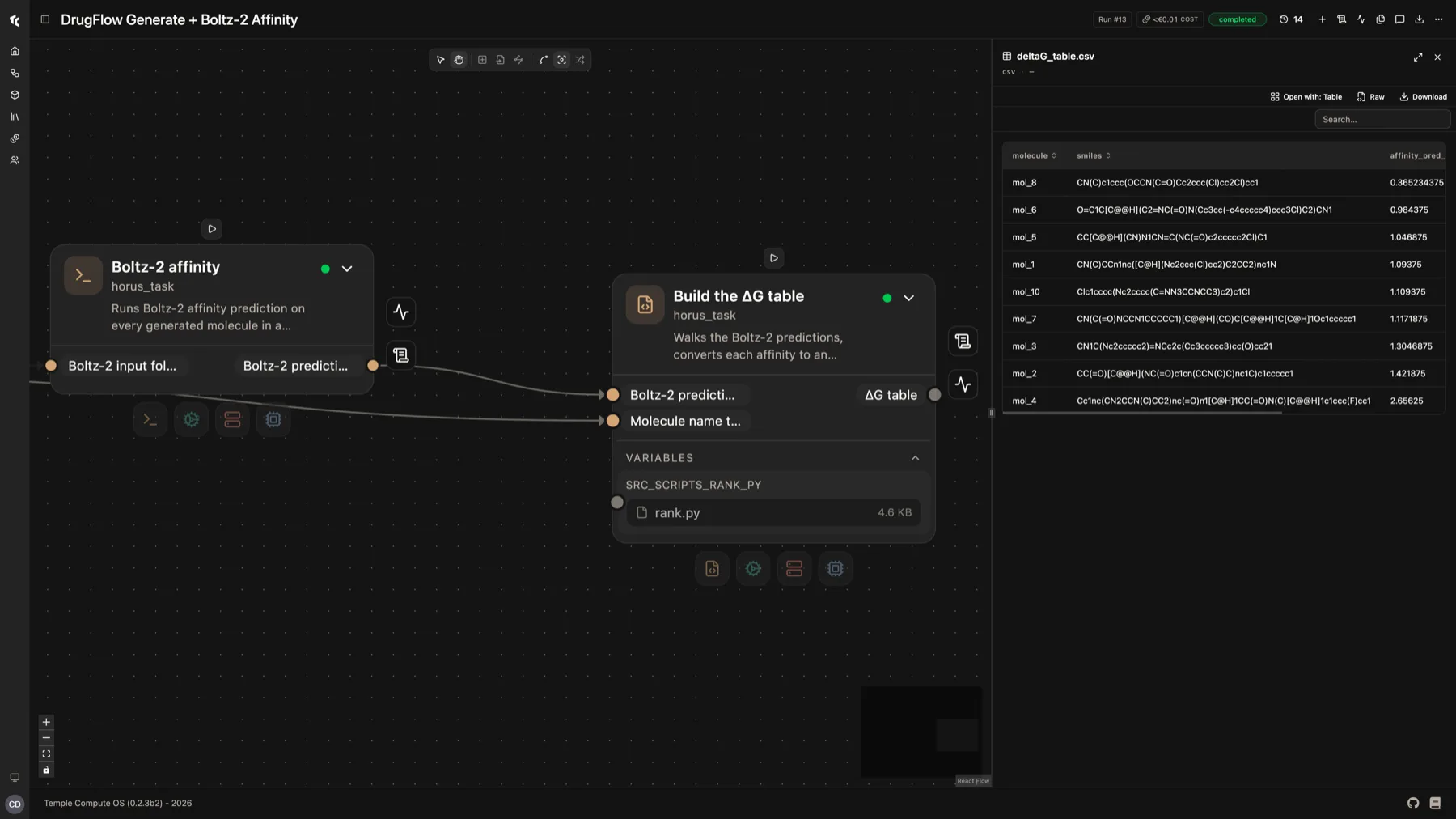Click red server icon below Boltz-2 affinity node

point(233,420)
